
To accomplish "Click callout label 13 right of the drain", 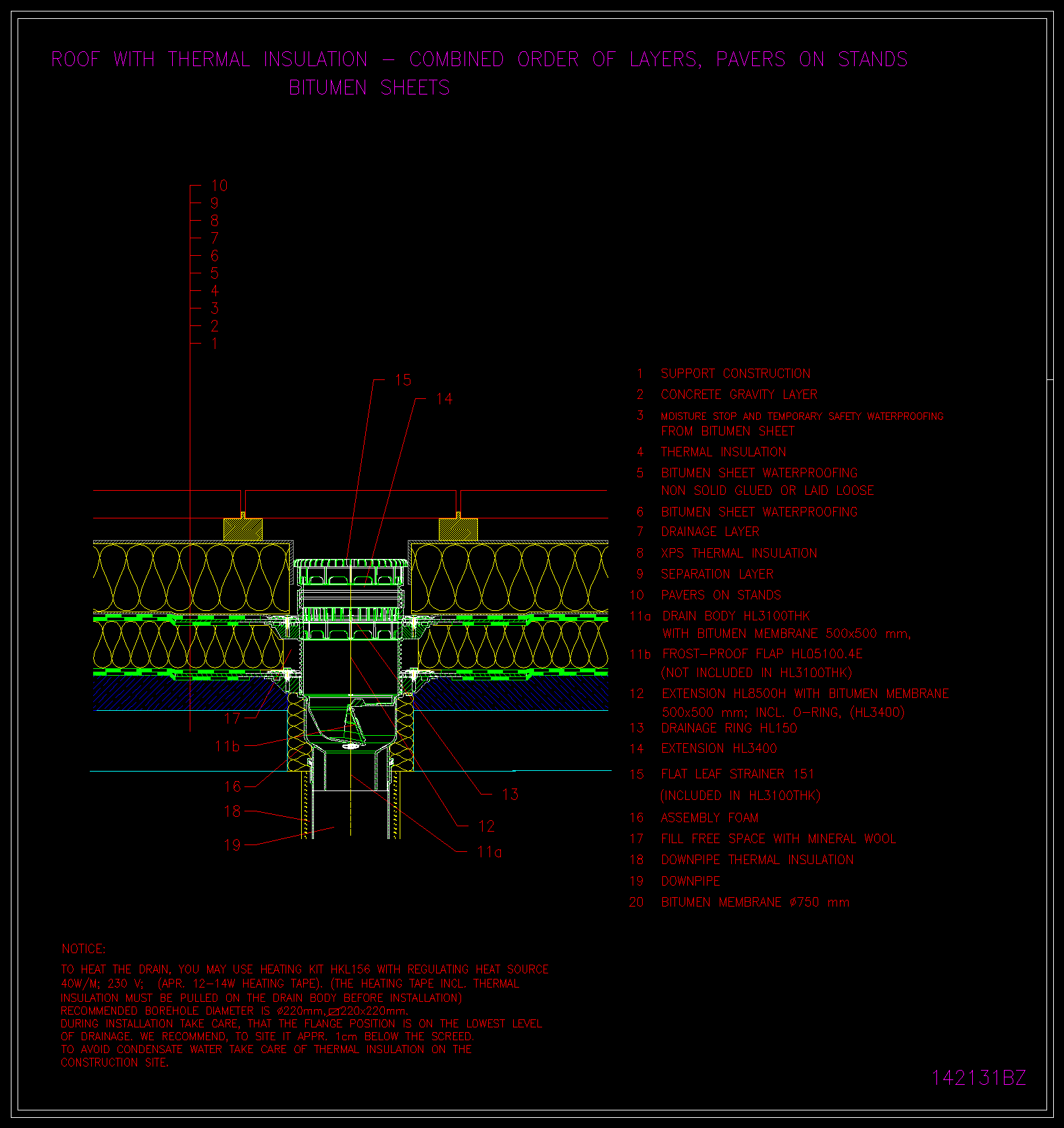I will point(510,795).
